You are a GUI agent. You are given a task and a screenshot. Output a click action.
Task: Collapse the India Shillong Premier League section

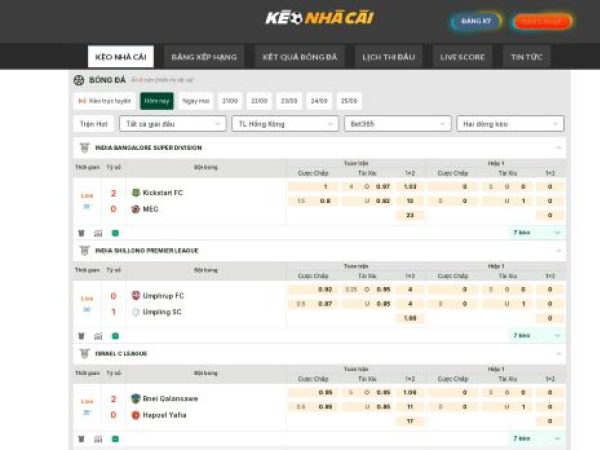(x=558, y=251)
